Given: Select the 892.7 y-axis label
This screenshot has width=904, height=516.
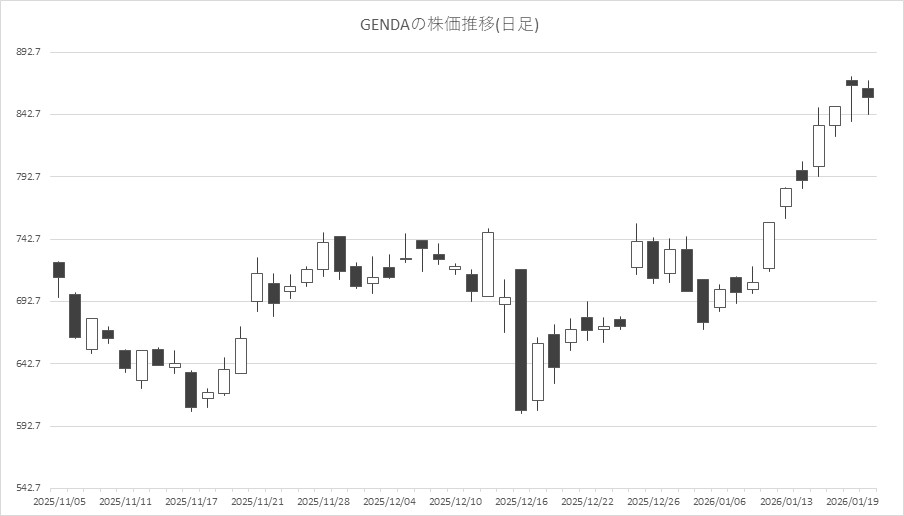Looking at the screenshot, I should tap(27, 52).
